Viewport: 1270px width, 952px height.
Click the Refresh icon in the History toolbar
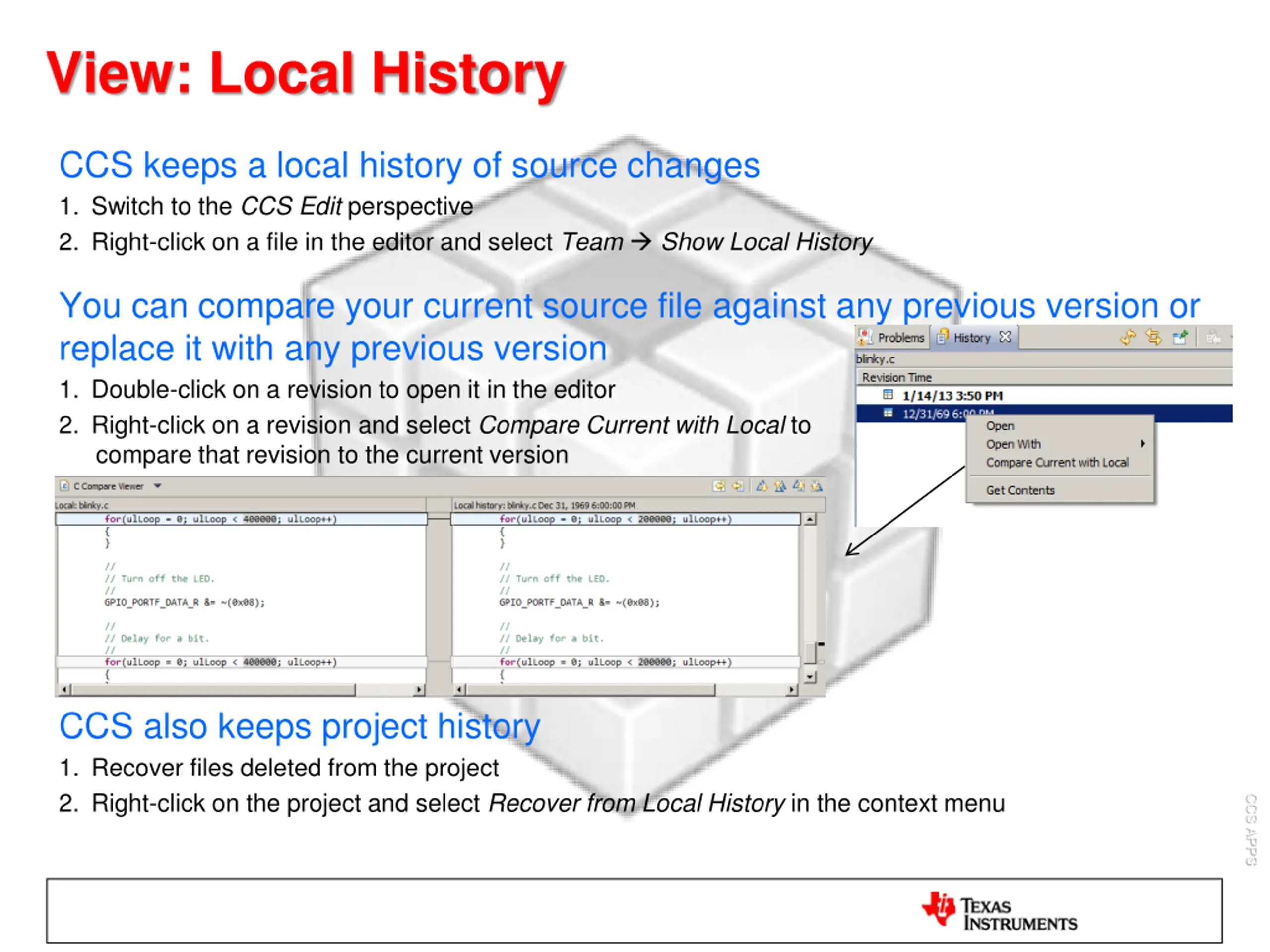click(1128, 338)
